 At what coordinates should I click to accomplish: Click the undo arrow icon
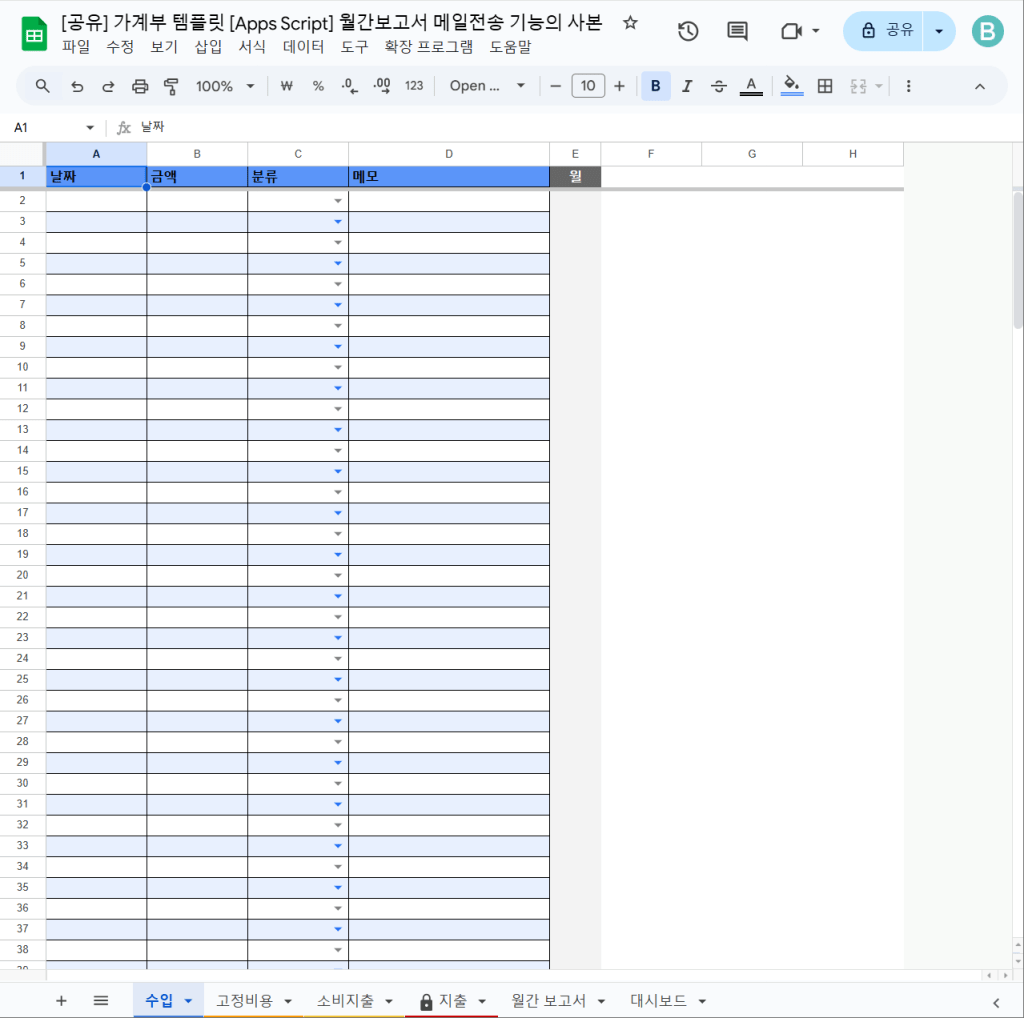[77, 86]
